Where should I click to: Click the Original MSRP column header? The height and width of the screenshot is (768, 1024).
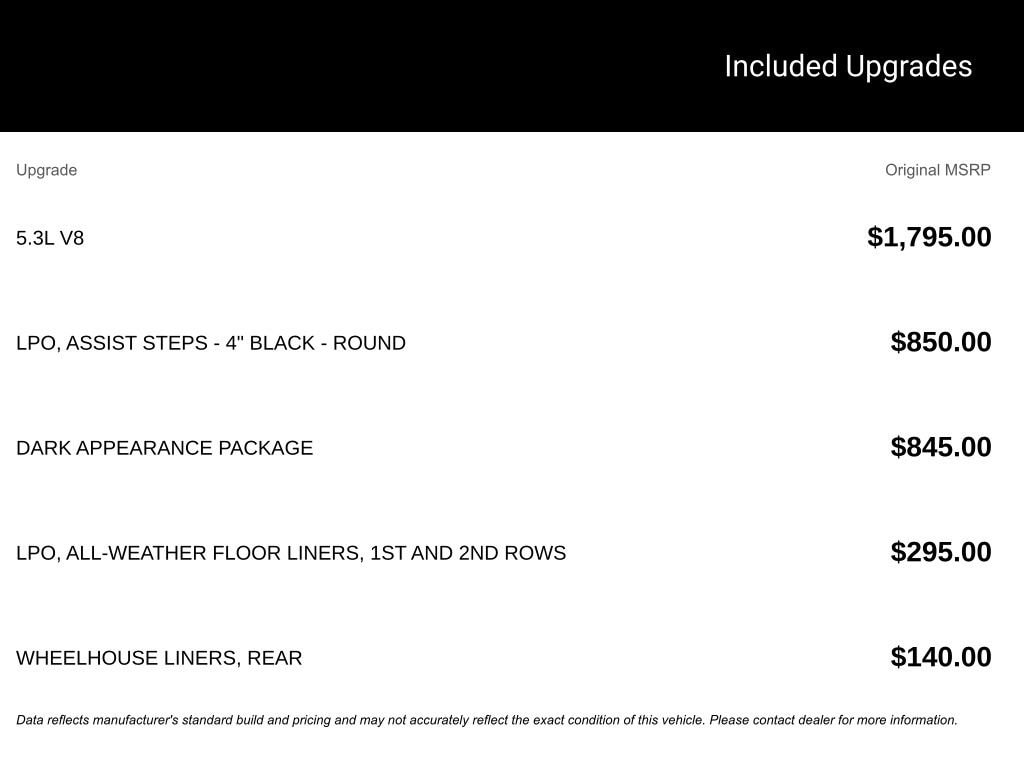(937, 170)
